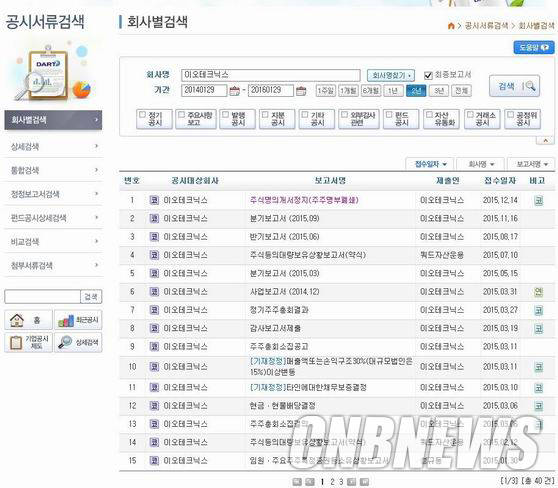
Task: Check the 기타공시 checkbox
Action: coord(305,115)
